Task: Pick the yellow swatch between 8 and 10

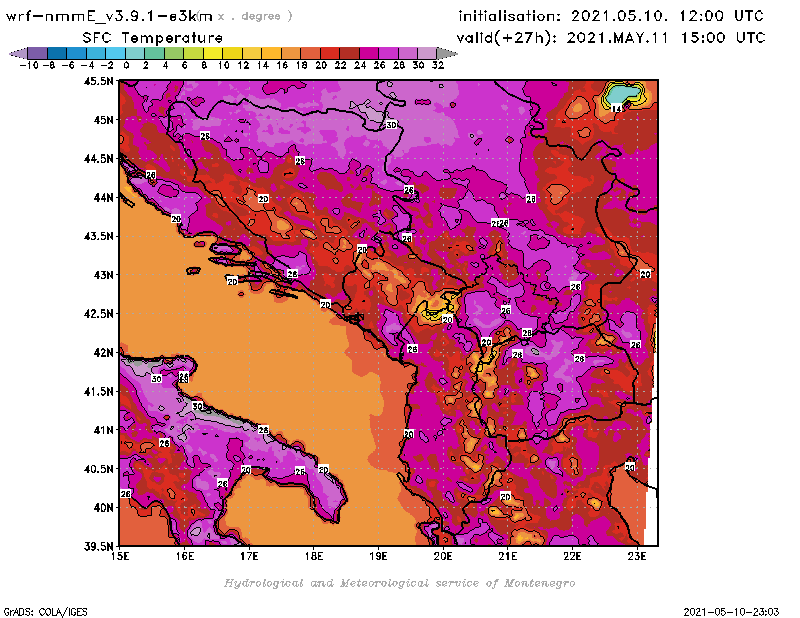Action: (213, 53)
